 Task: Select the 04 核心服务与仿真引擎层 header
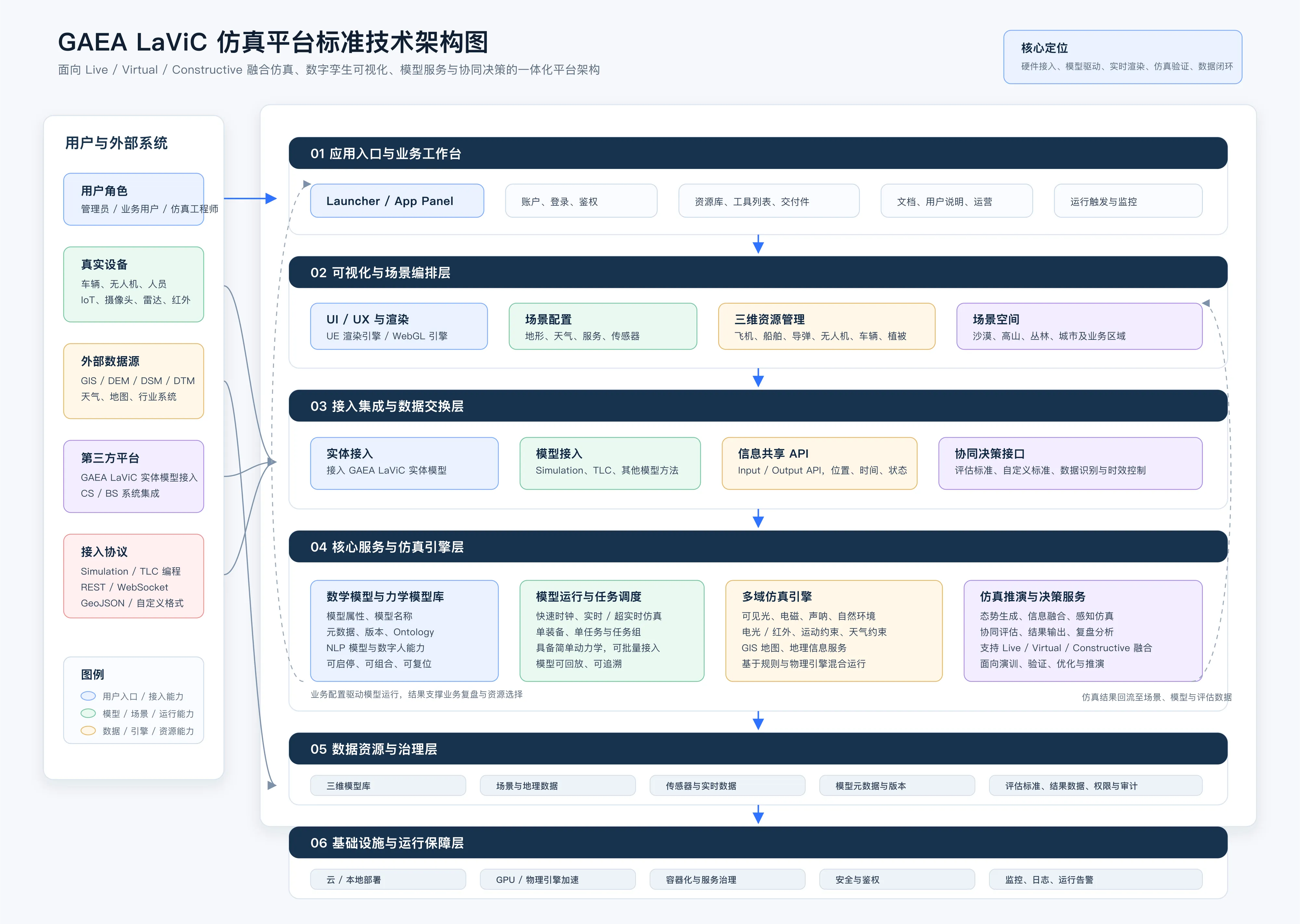click(x=758, y=547)
